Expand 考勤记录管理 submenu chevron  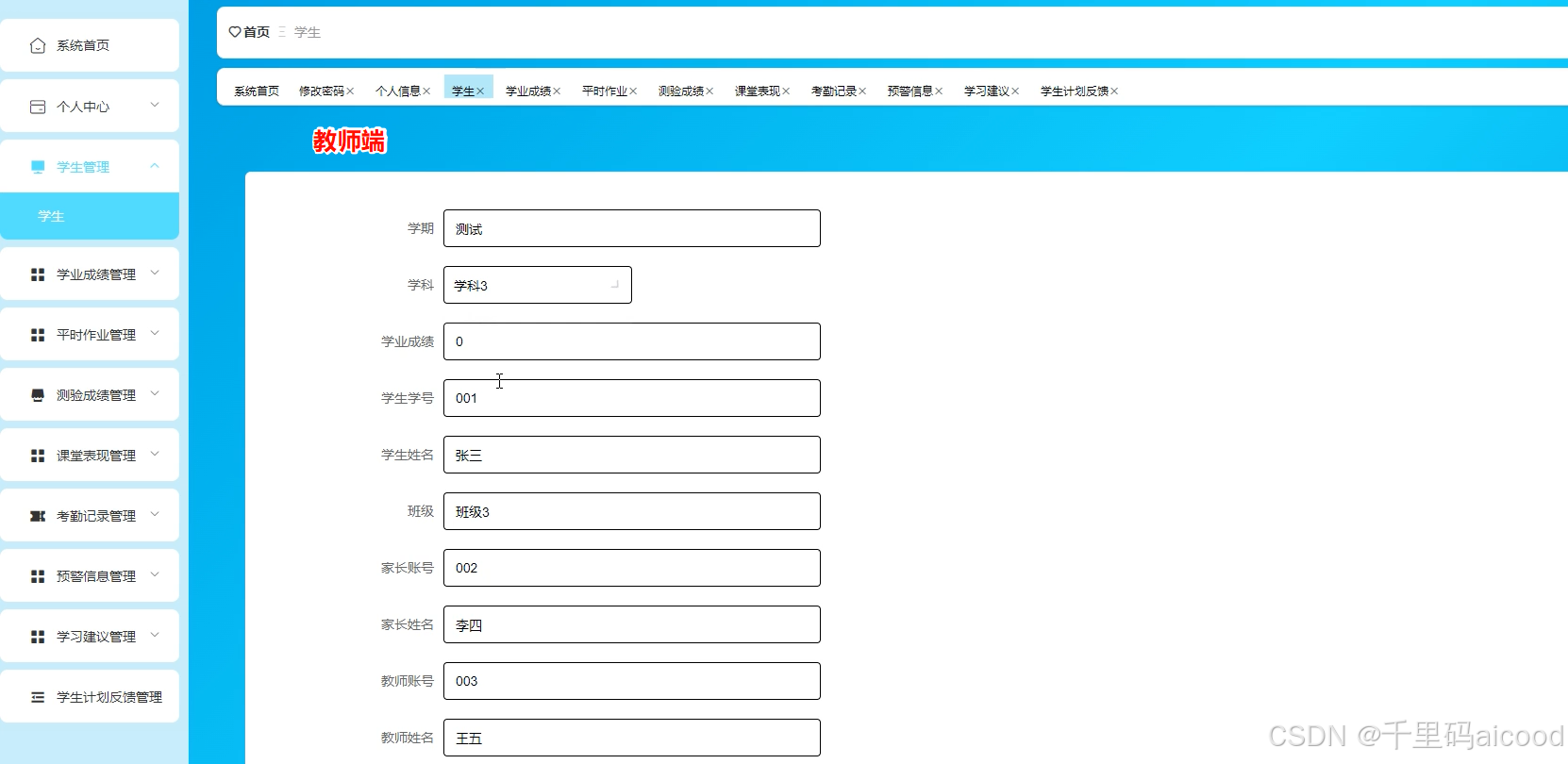(x=155, y=515)
